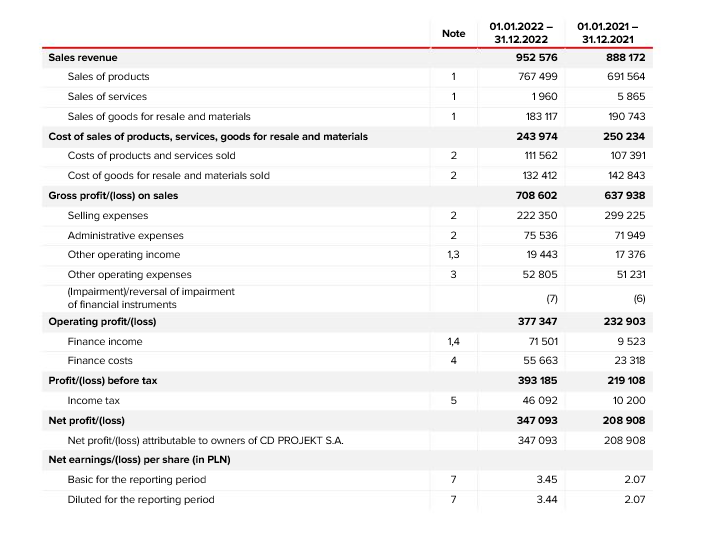
Task: Click the "Selling expenses" row label
Action: pos(107,216)
